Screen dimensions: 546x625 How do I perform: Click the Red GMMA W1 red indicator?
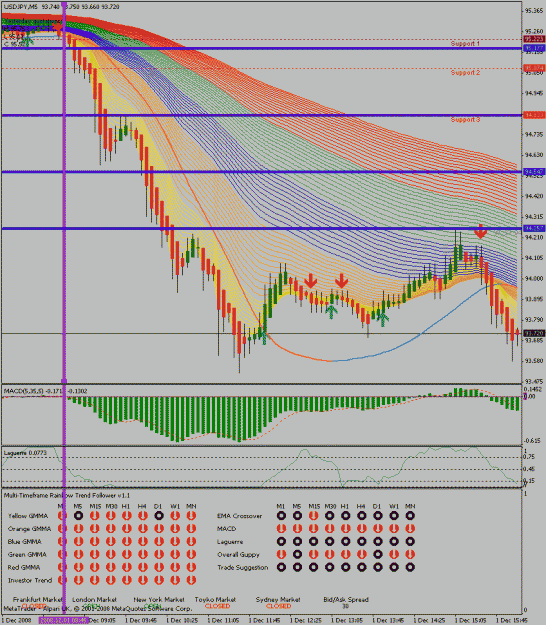[175, 567]
